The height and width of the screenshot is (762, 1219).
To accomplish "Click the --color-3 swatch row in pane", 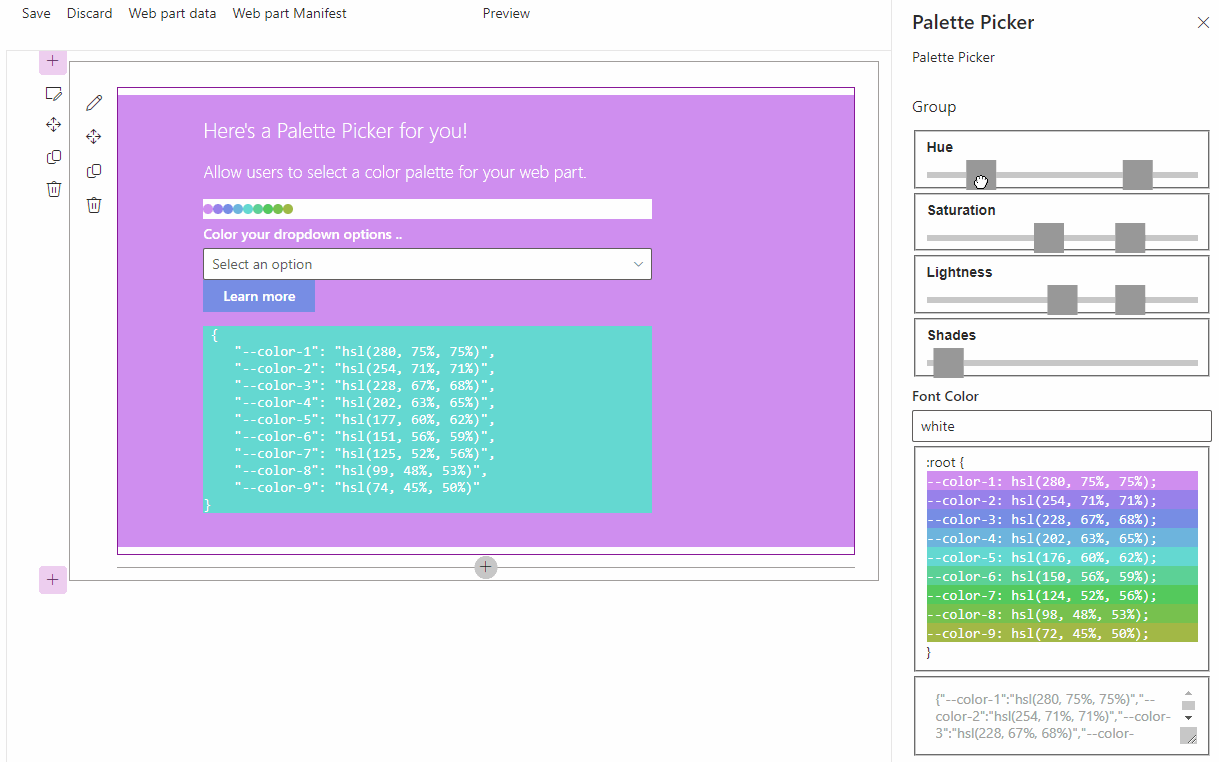I will (x=1062, y=519).
